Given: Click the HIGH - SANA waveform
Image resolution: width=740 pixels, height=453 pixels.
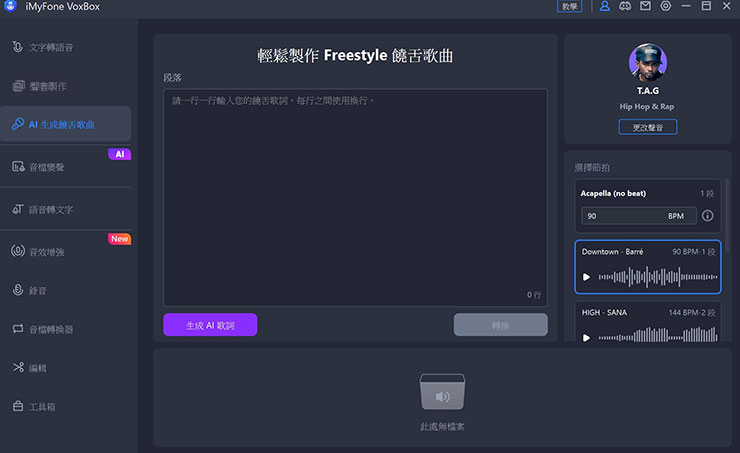Looking at the screenshot, I should [658, 335].
